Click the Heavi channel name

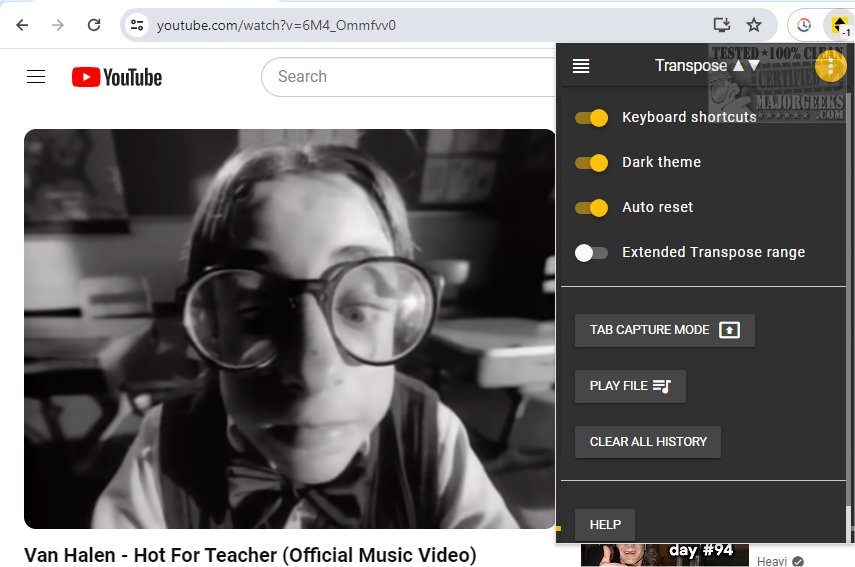[x=772, y=561]
